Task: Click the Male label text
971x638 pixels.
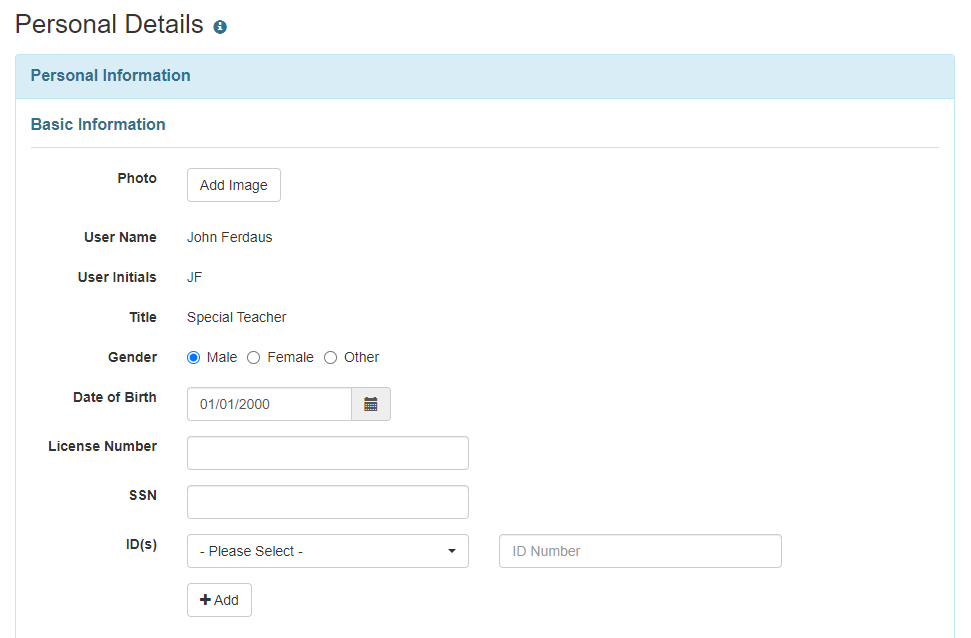Action: pyautogui.click(x=222, y=357)
